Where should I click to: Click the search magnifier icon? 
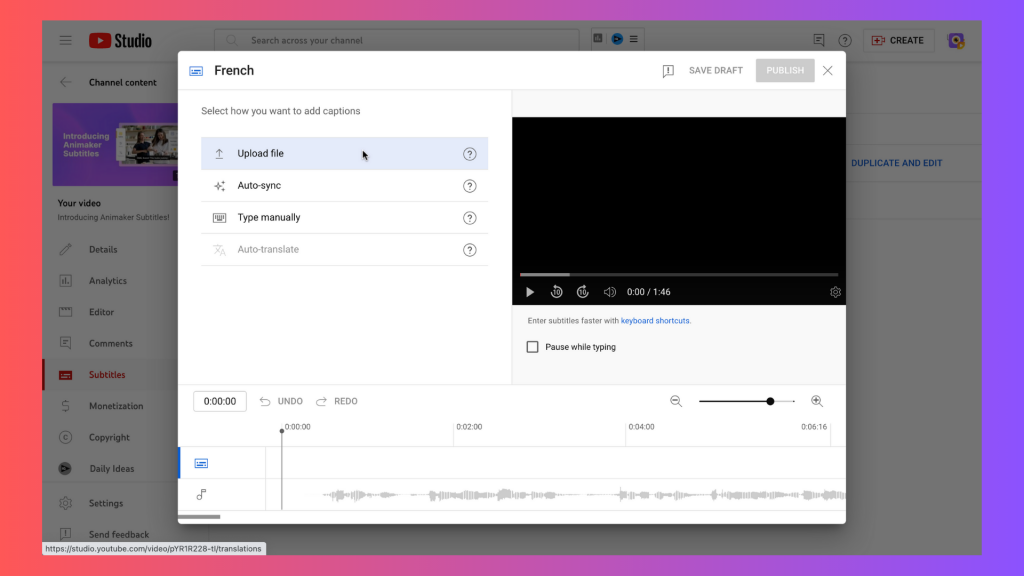[231, 40]
